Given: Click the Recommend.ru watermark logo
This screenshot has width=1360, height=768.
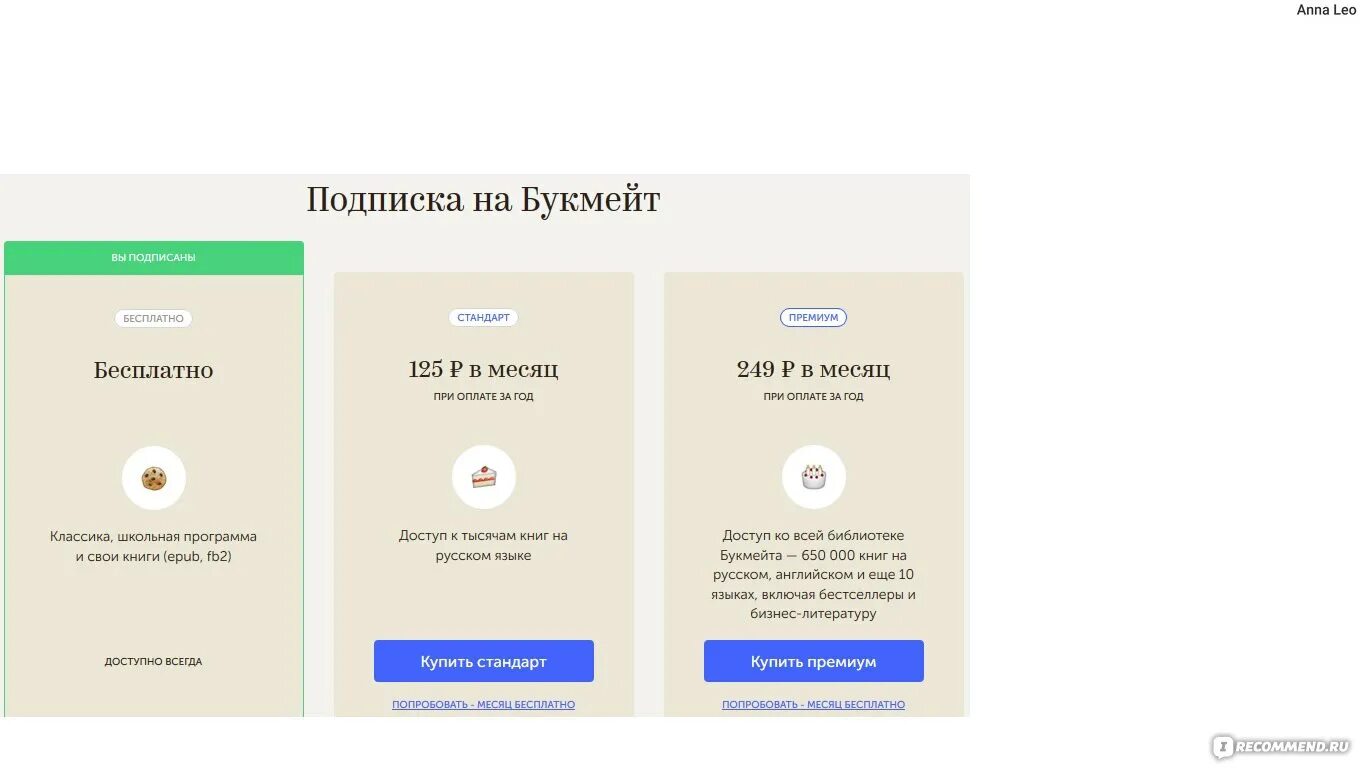Looking at the screenshot, I should [x=1282, y=746].
